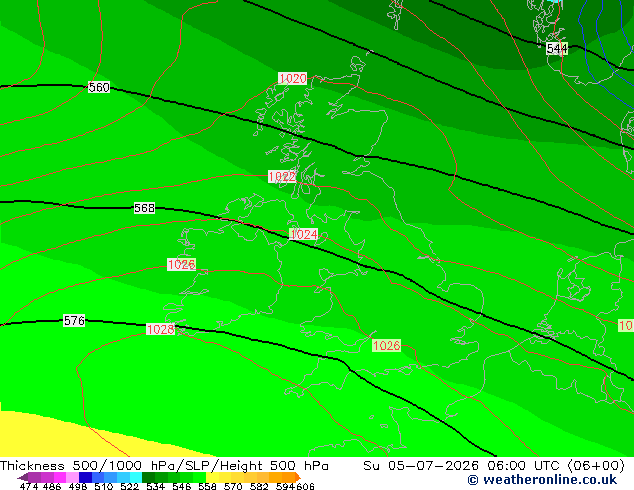Click the 560 height contour label
The width and height of the screenshot is (634, 490).
pyautogui.click(x=99, y=87)
